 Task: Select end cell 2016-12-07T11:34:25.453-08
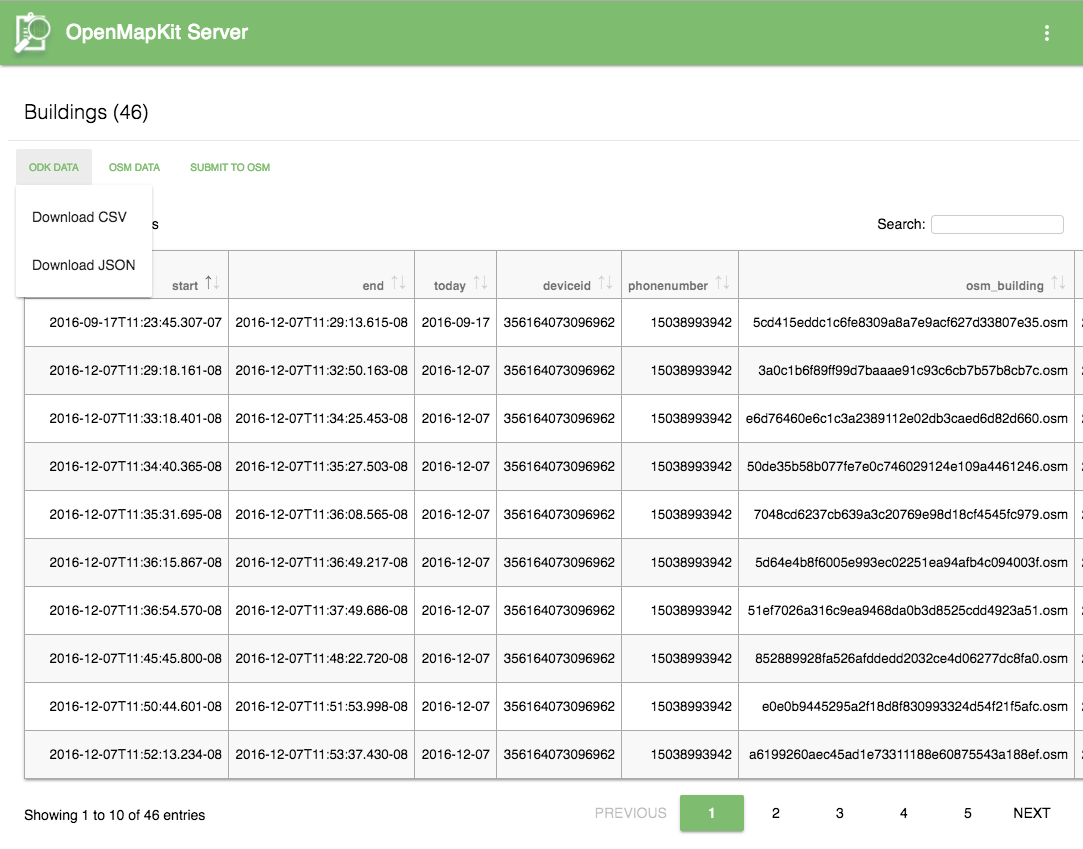321,419
